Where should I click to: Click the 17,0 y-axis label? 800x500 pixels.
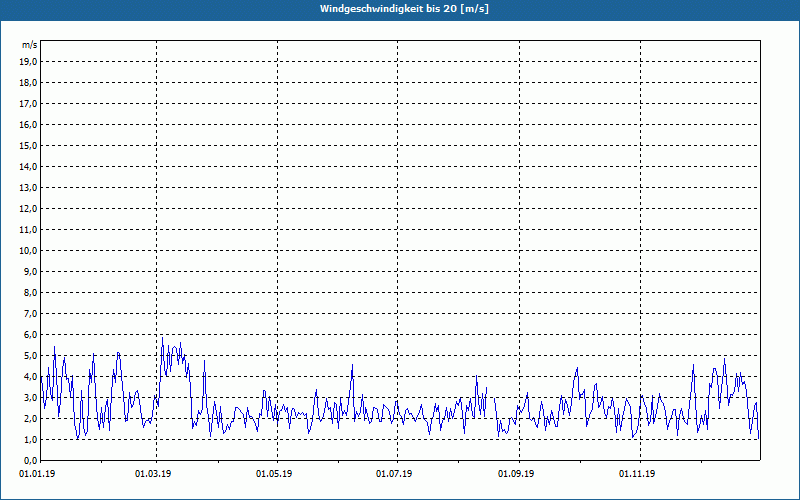(28, 104)
